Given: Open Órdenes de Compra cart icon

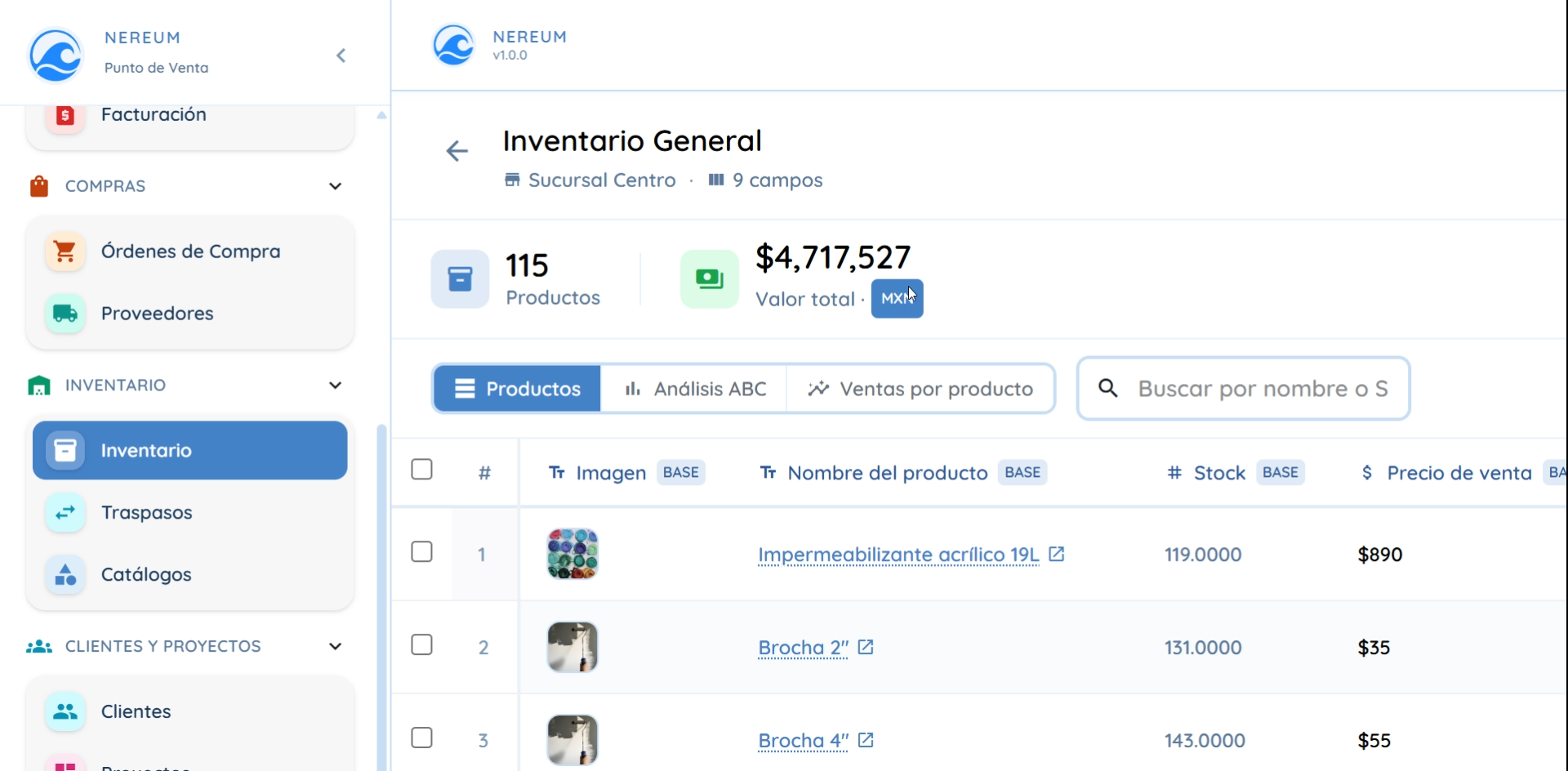Looking at the screenshot, I should (65, 252).
